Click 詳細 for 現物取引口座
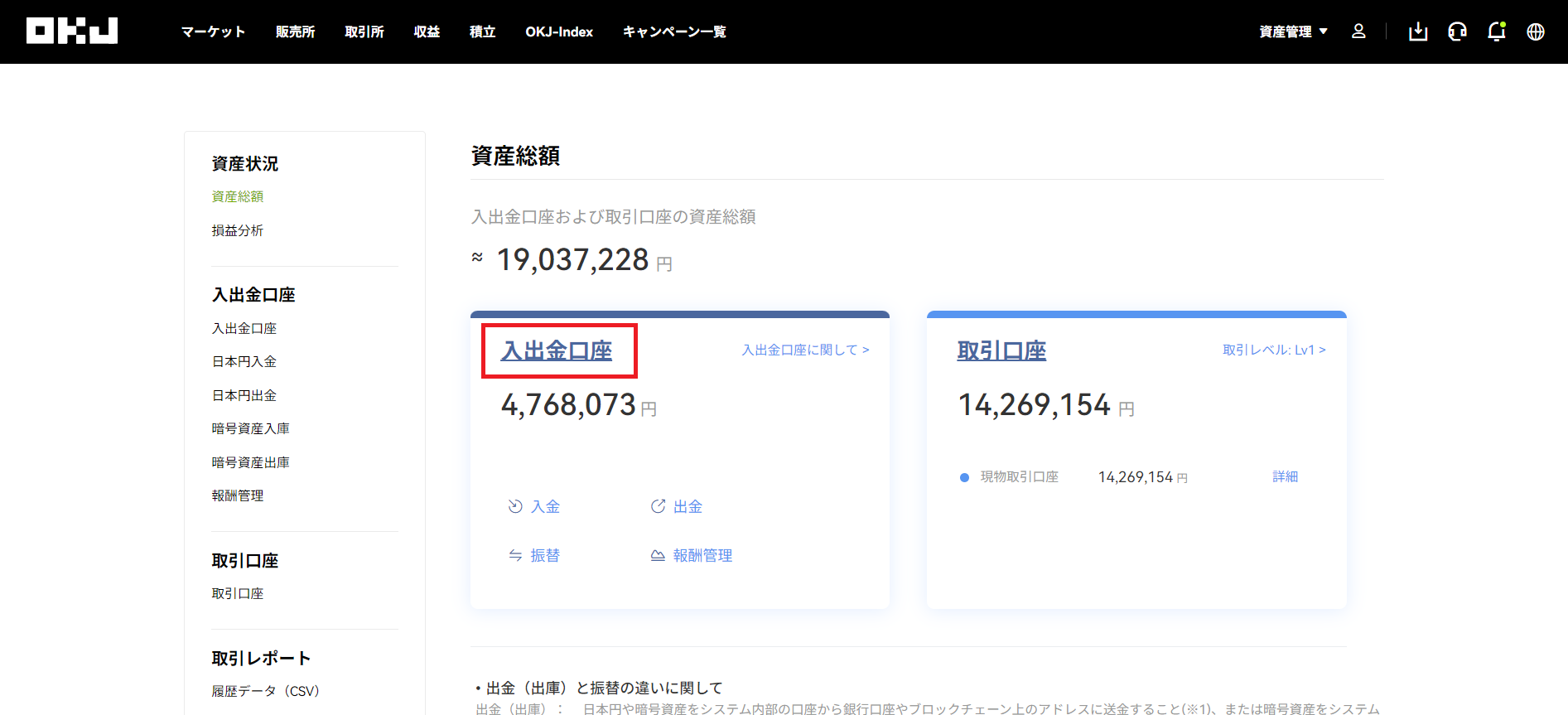The image size is (1568, 715). tap(1286, 476)
